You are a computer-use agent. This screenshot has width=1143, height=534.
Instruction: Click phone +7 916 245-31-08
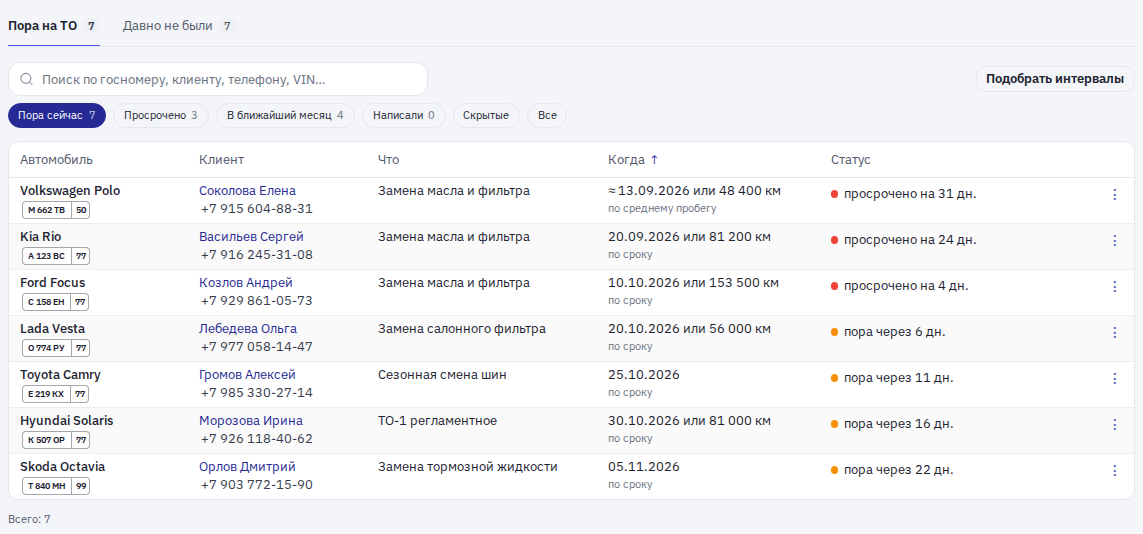(257, 255)
